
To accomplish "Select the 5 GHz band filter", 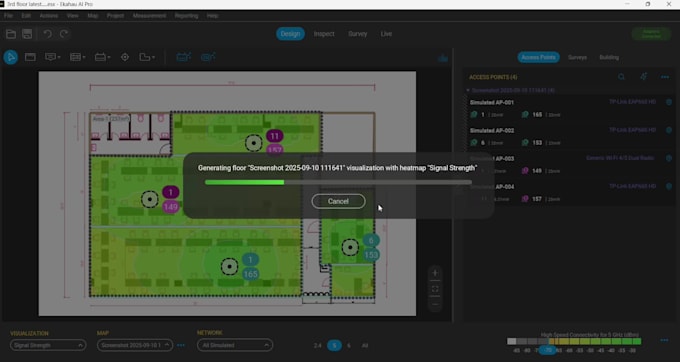I will tap(334, 346).
